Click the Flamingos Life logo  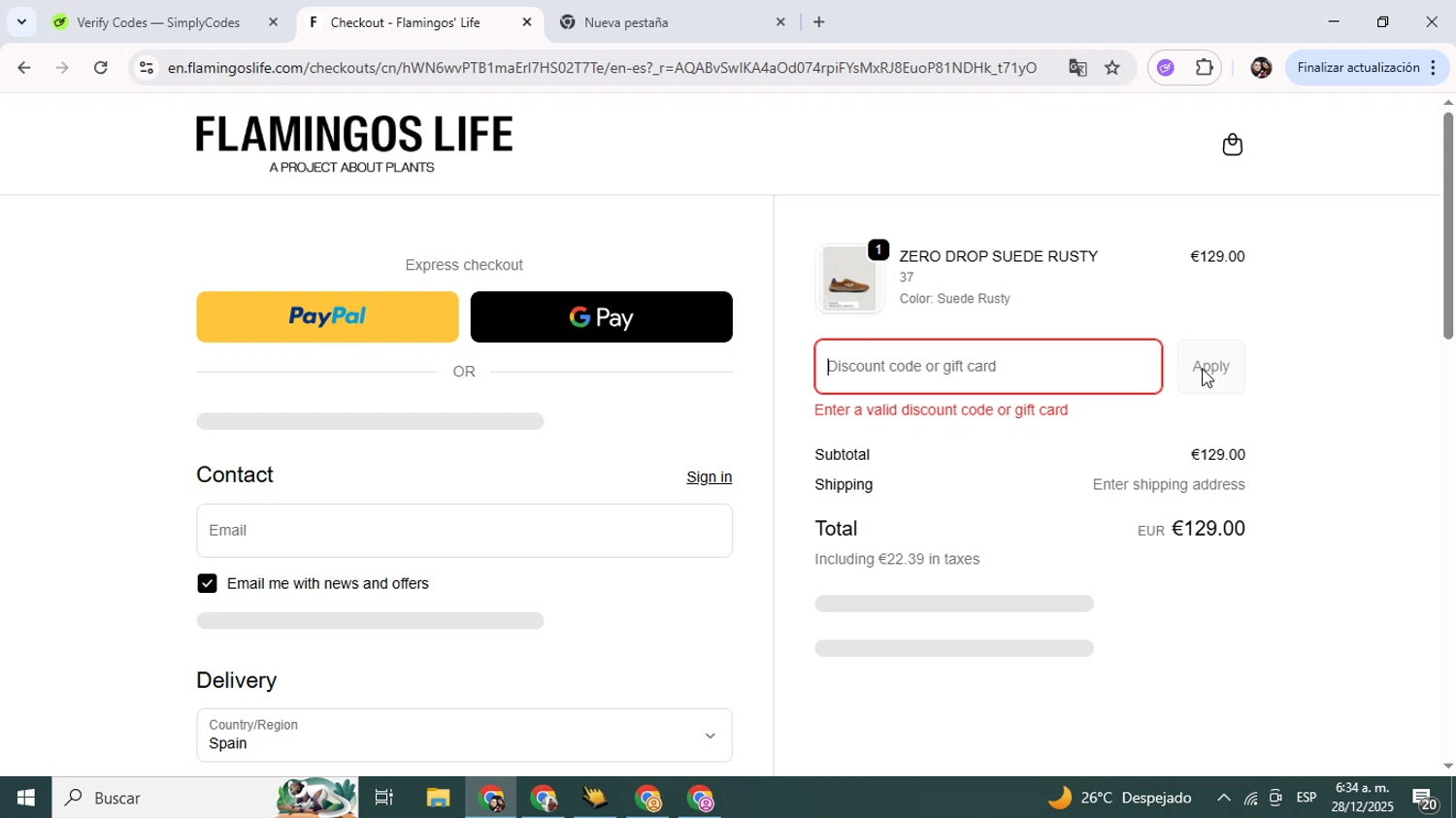coord(354,145)
